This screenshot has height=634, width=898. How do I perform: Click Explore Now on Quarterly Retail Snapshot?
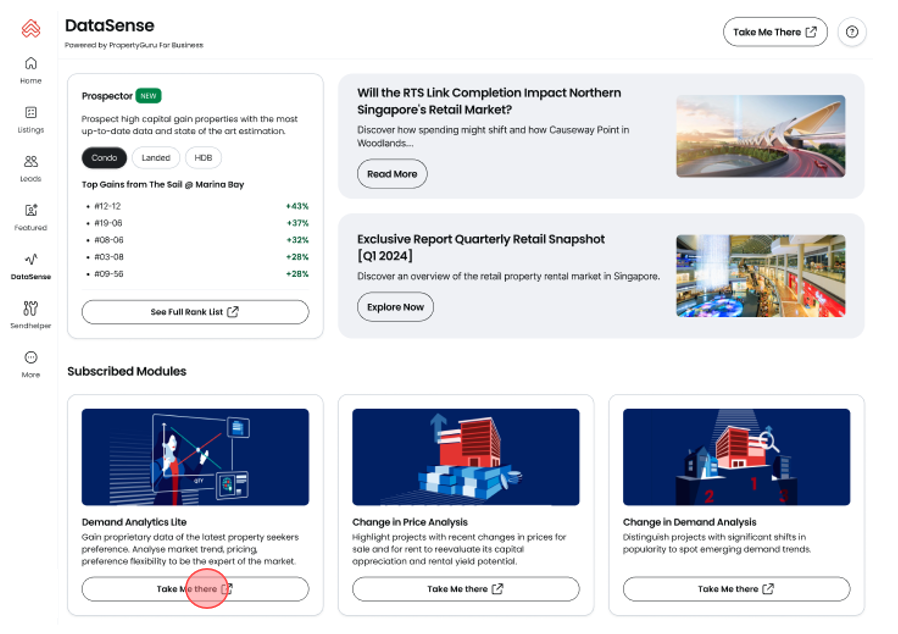tap(395, 307)
